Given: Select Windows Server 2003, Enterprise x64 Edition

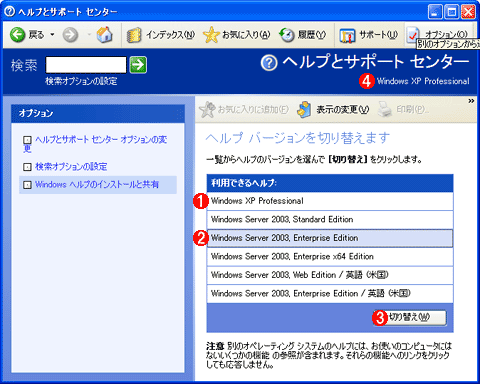Looking at the screenshot, I should [x=330, y=257].
